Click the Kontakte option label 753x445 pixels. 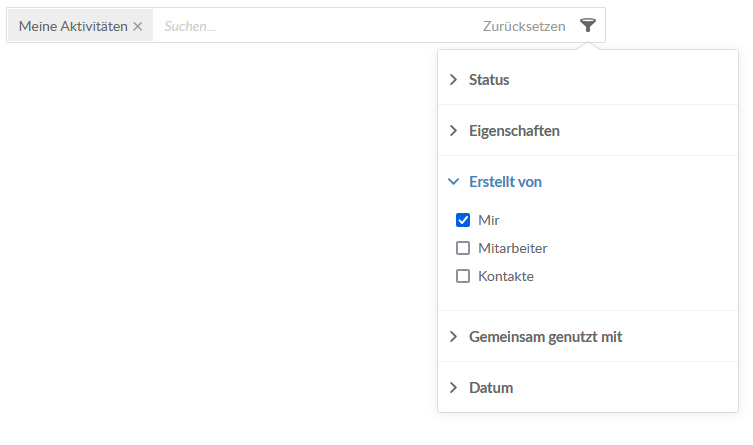(x=506, y=276)
